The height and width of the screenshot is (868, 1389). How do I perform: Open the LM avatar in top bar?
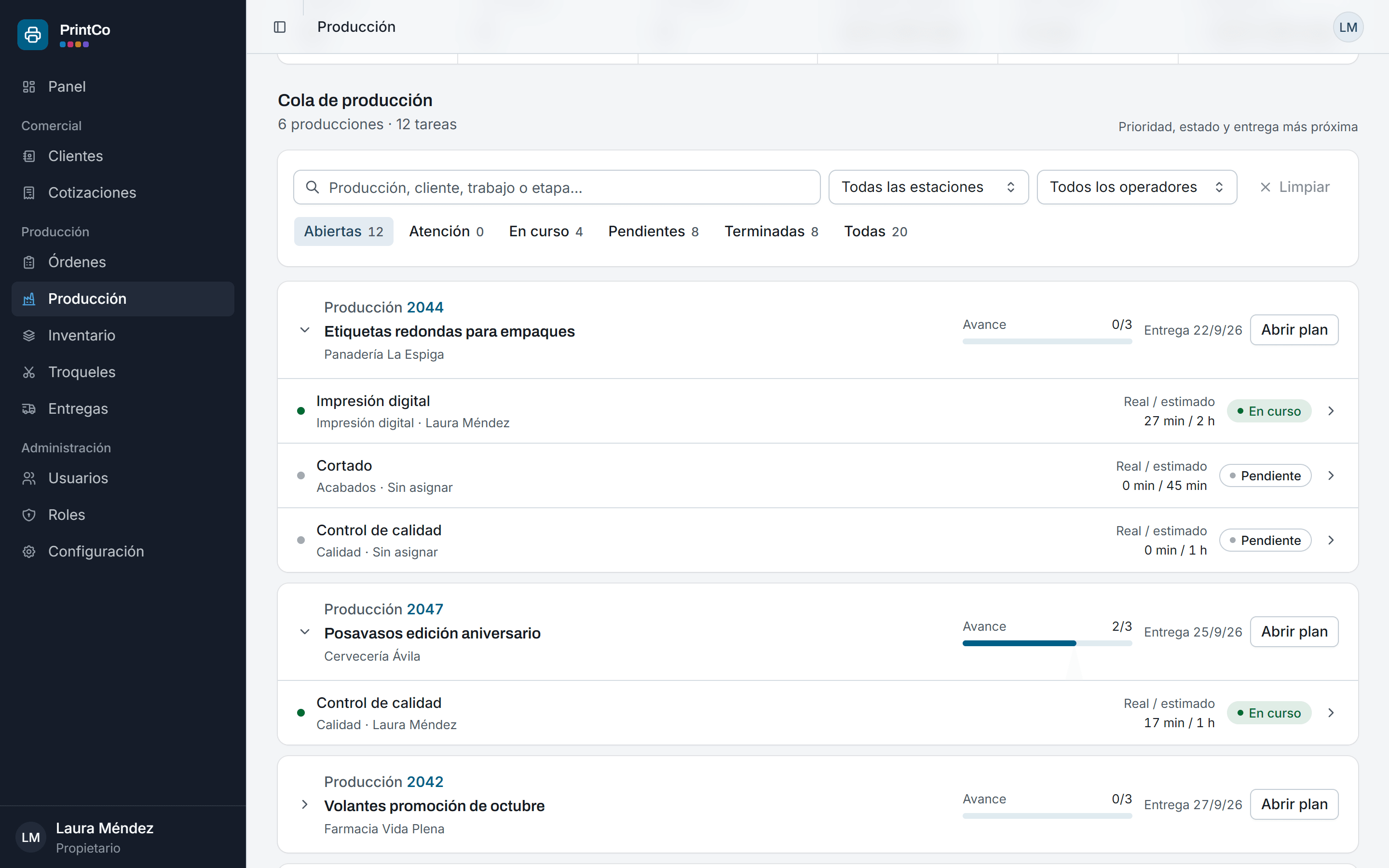(x=1348, y=27)
